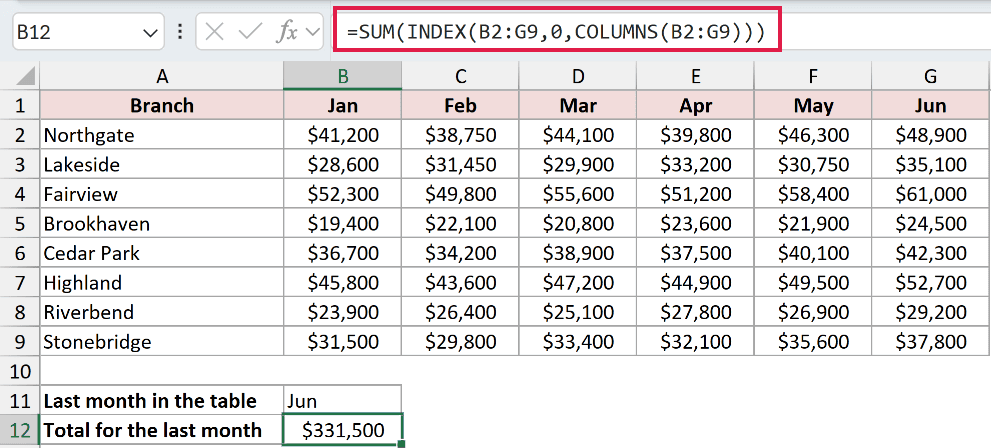
Task: Click Northgate's Jun value $48,900
Action: click(931, 135)
